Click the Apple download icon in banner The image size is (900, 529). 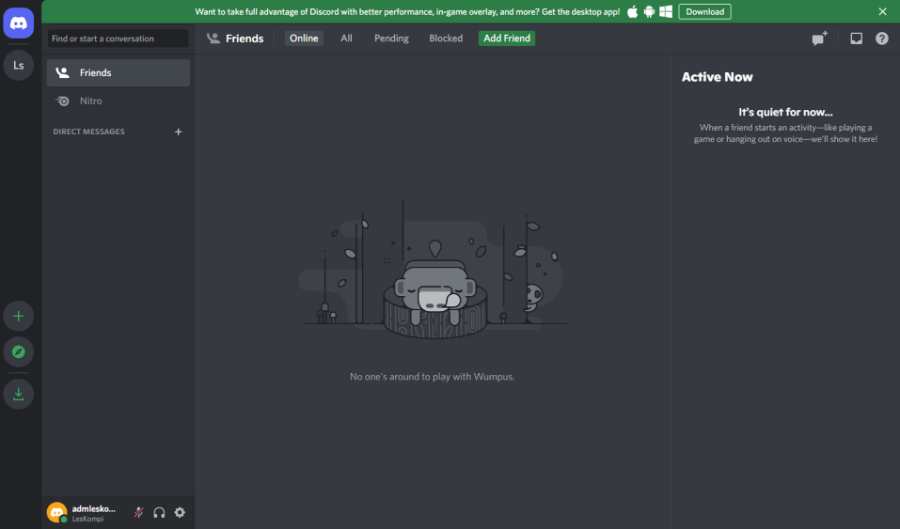pos(632,12)
